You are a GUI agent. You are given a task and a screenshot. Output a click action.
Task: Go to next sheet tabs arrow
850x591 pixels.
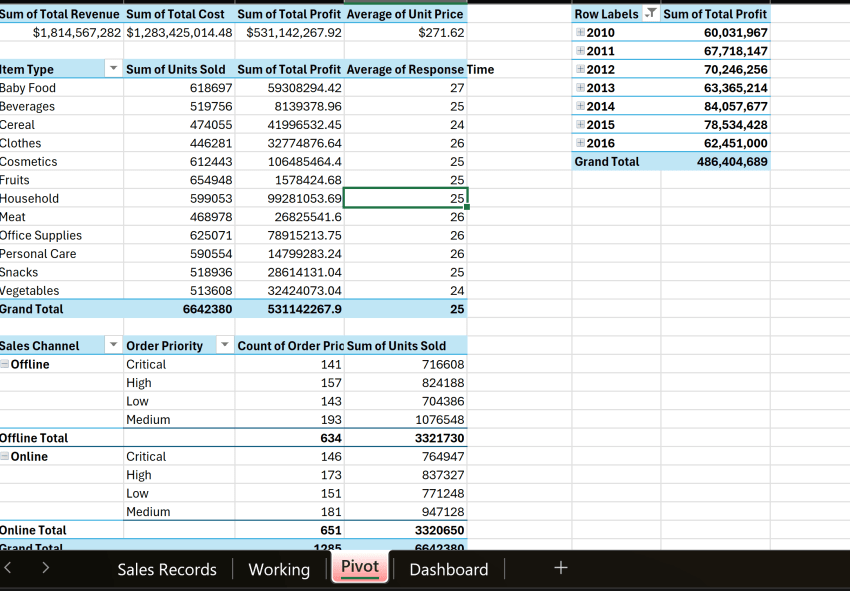46,568
